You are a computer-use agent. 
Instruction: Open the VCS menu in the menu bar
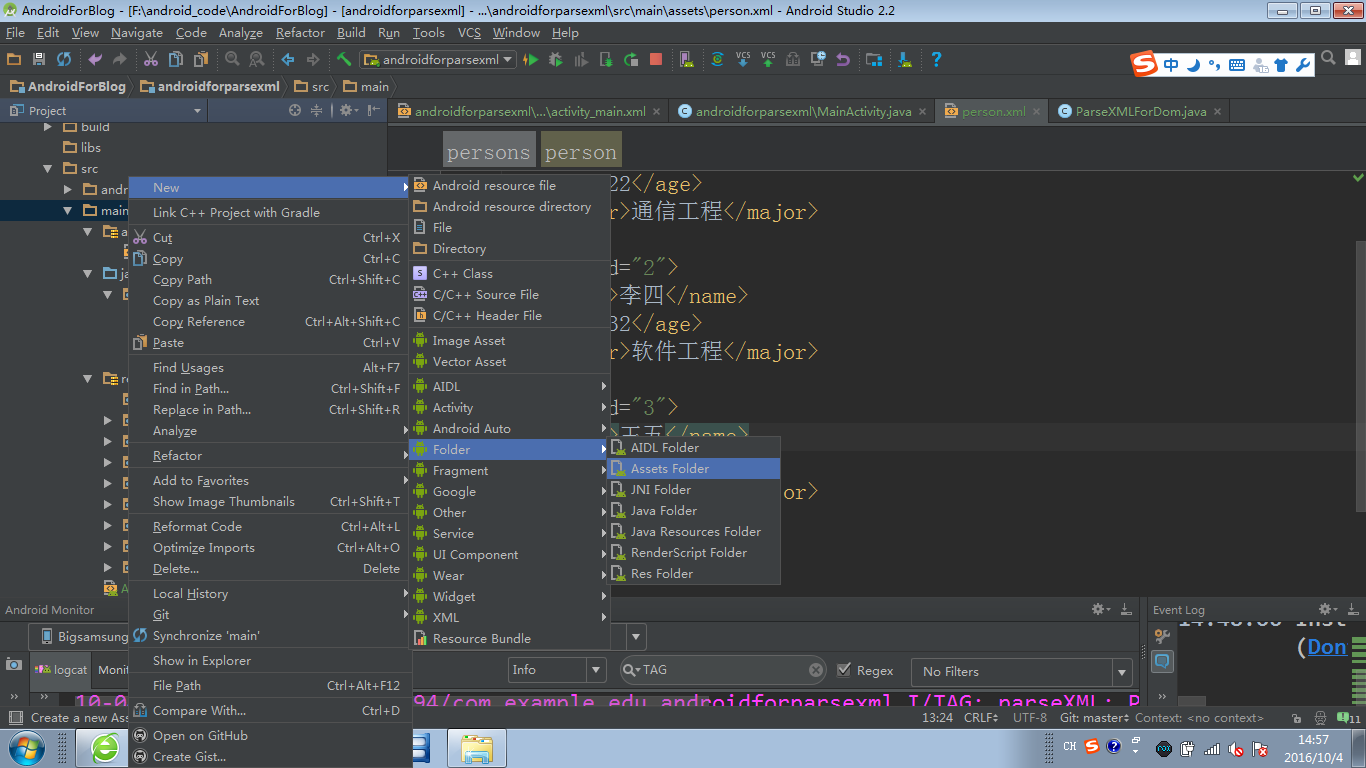[469, 33]
